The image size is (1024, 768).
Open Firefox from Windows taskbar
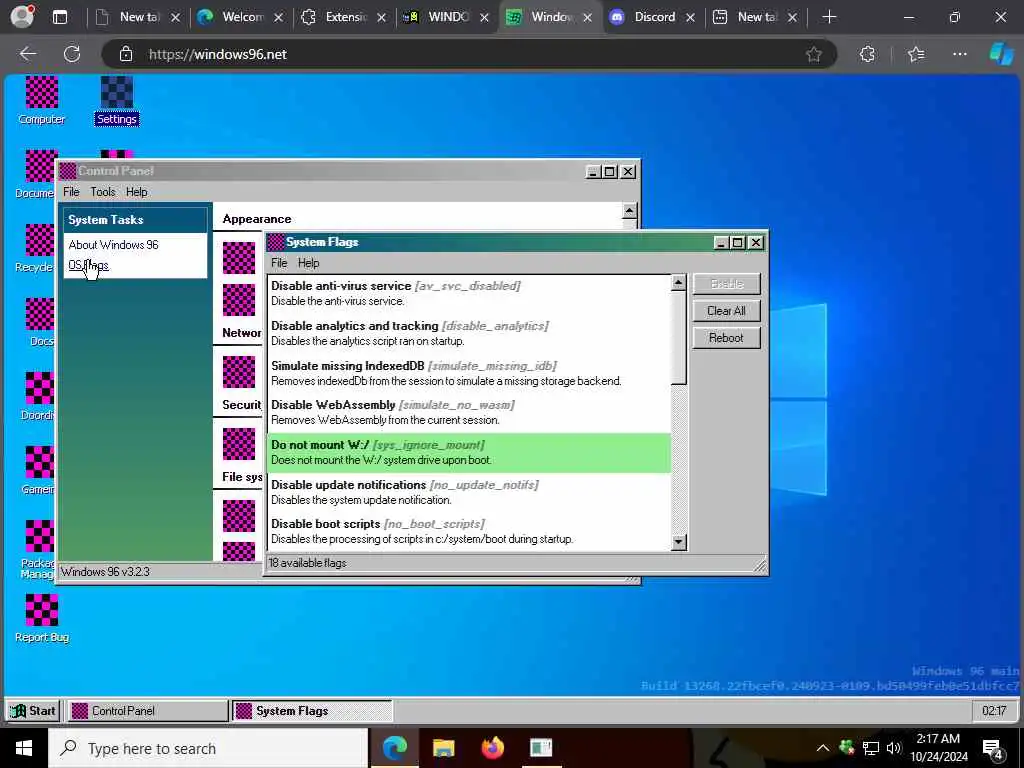pos(493,748)
